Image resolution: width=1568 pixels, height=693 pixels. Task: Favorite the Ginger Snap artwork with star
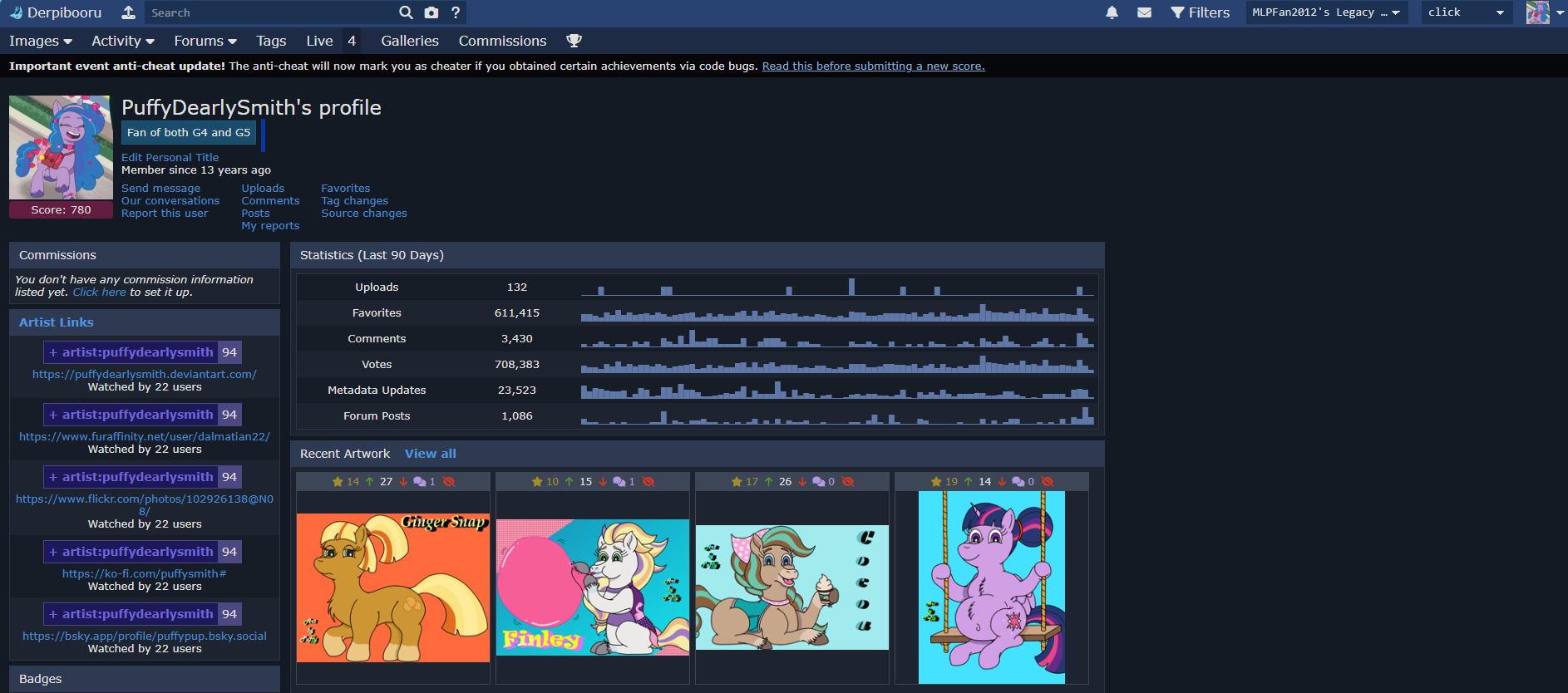[338, 482]
